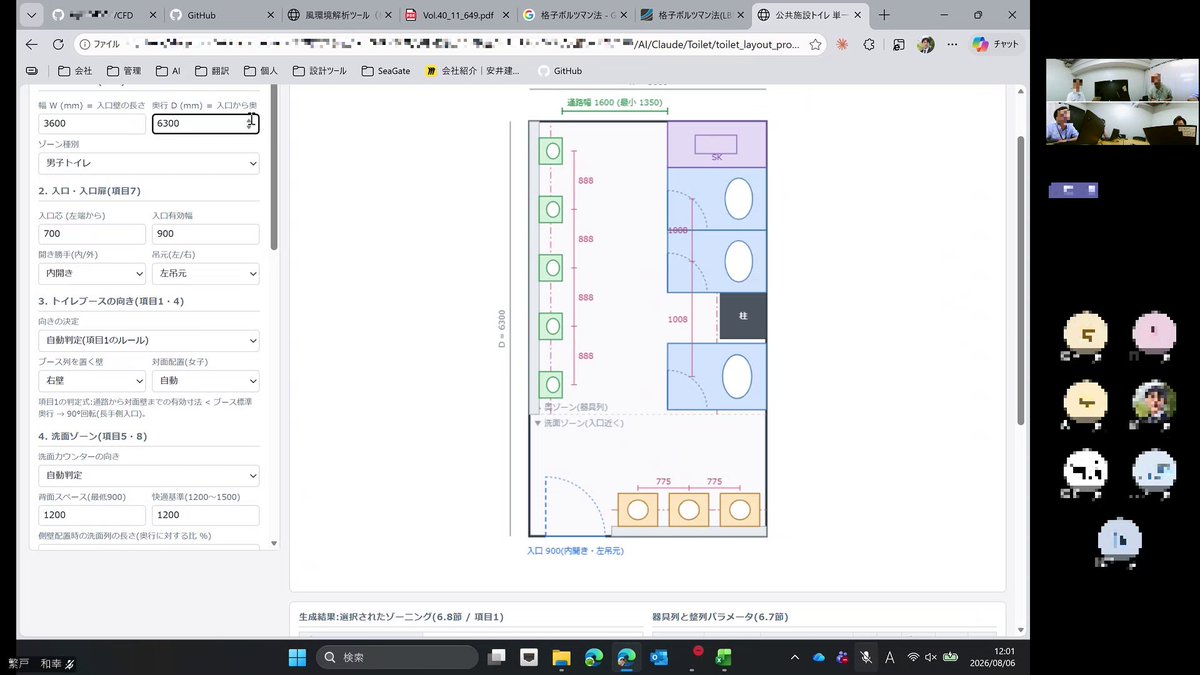The height and width of the screenshot is (675, 1200).
Task: Open the GitHub bookmark in bookmarks bar
Action: [x=560, y=71]
